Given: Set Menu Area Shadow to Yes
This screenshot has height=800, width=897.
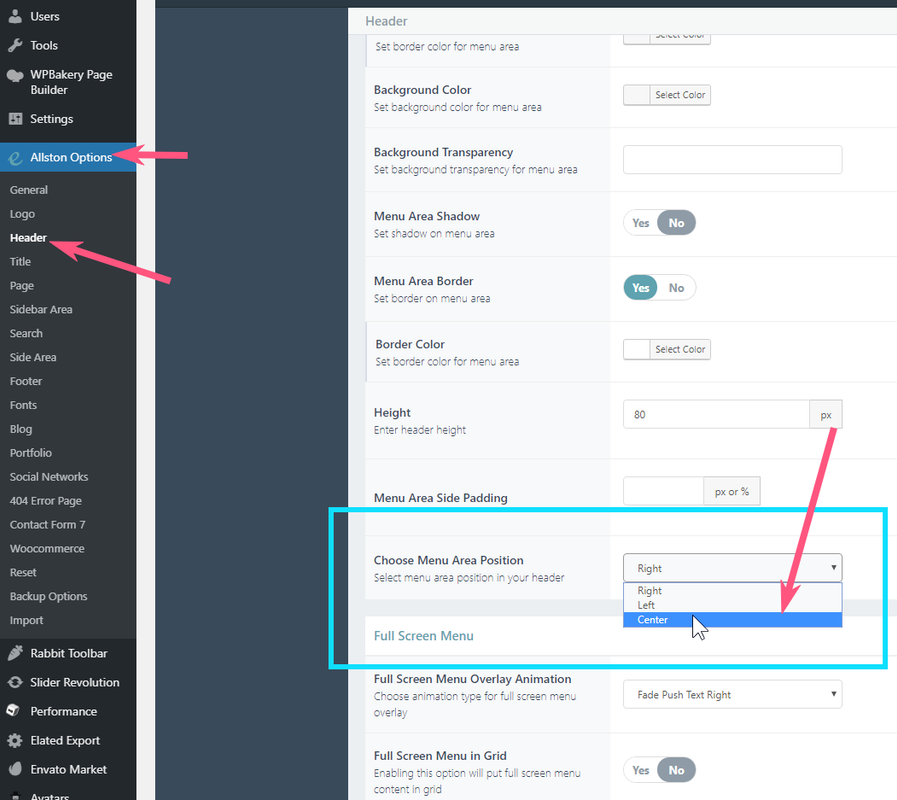Looking at the screenshot, I should point(640,223).
